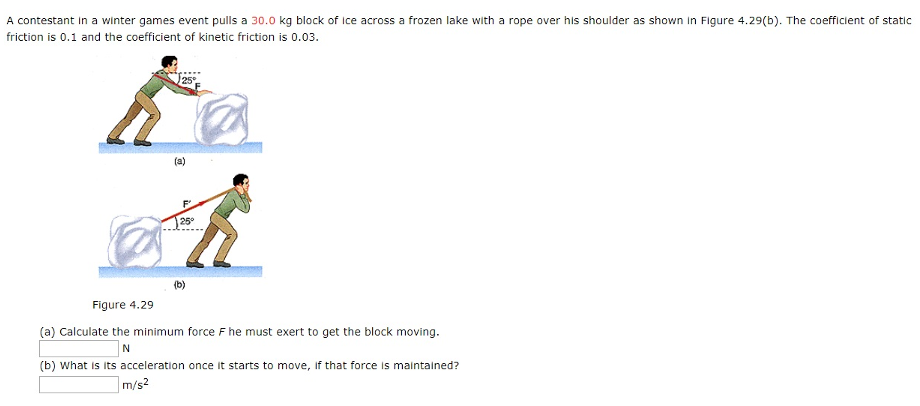Click the Figure 4.29 caption text
The image size is (920, 406).
[x=123, y=304]
